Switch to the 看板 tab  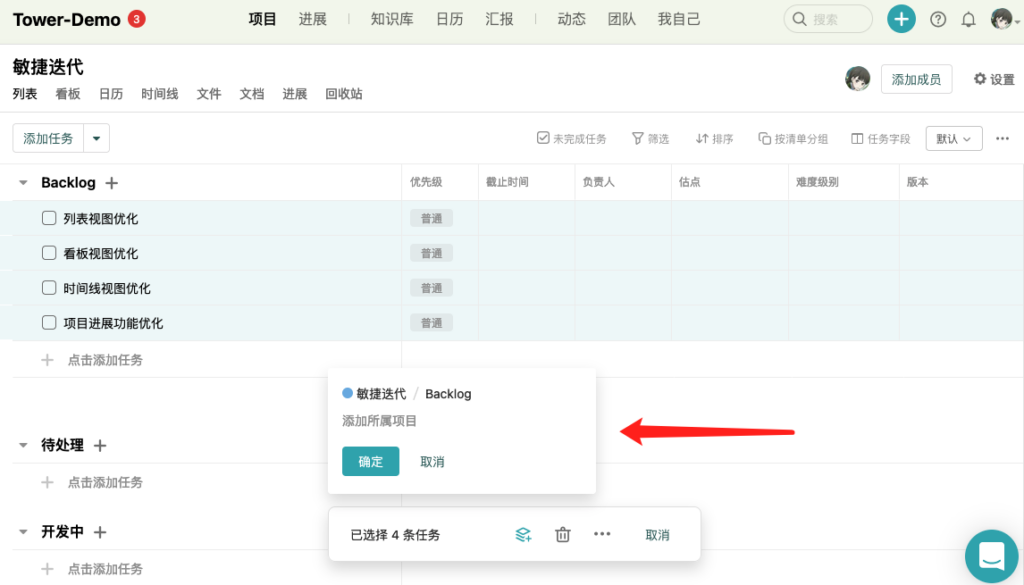point(68,94)
